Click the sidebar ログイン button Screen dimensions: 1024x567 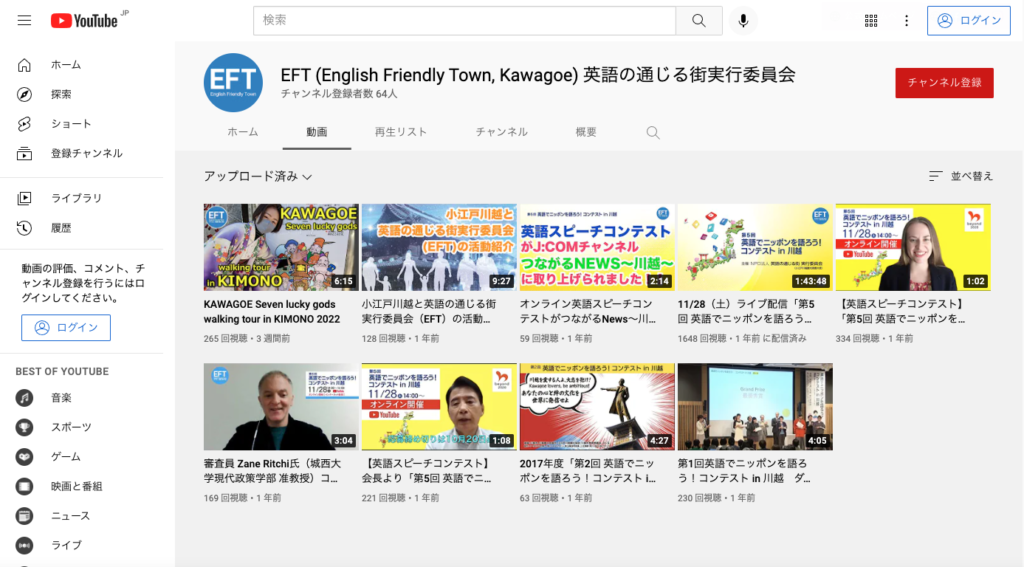[x=66, y=327]
